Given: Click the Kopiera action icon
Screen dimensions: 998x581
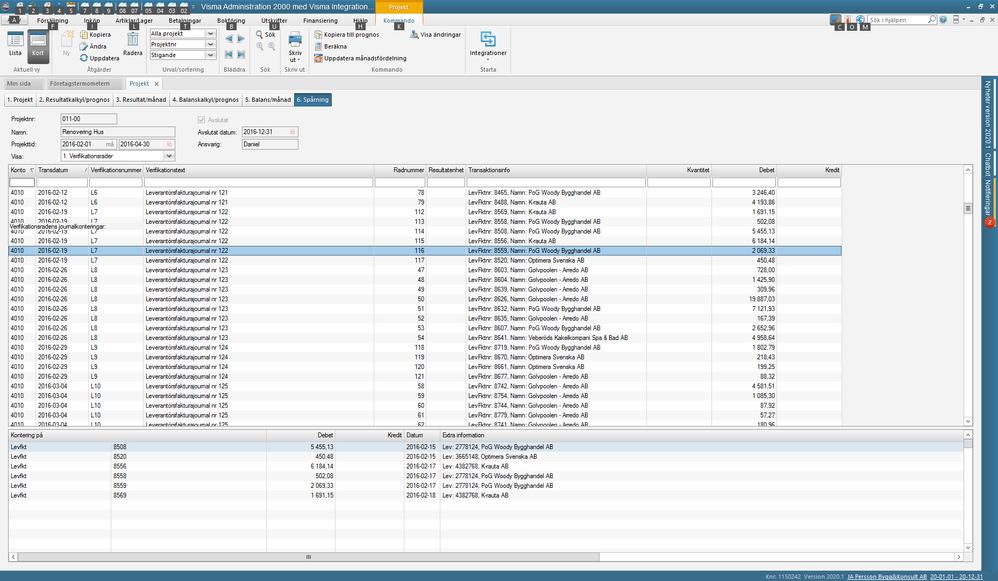Looking at the screenshot, I should click(84, 35).
